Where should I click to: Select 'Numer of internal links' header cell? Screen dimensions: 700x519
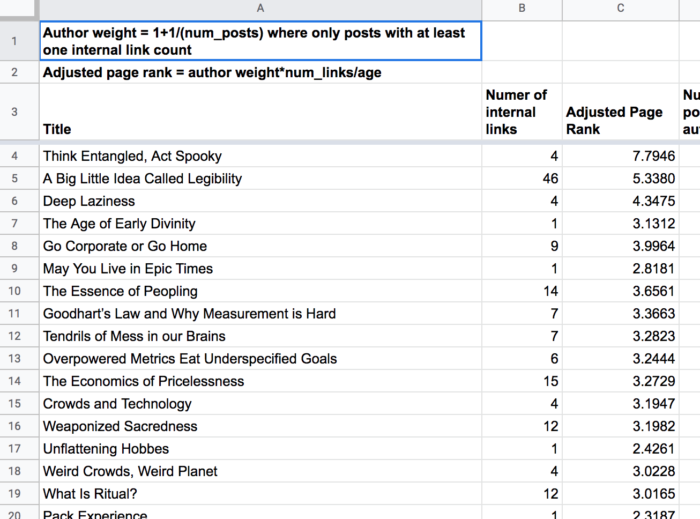pyautogui.click(x=521, y=112)
